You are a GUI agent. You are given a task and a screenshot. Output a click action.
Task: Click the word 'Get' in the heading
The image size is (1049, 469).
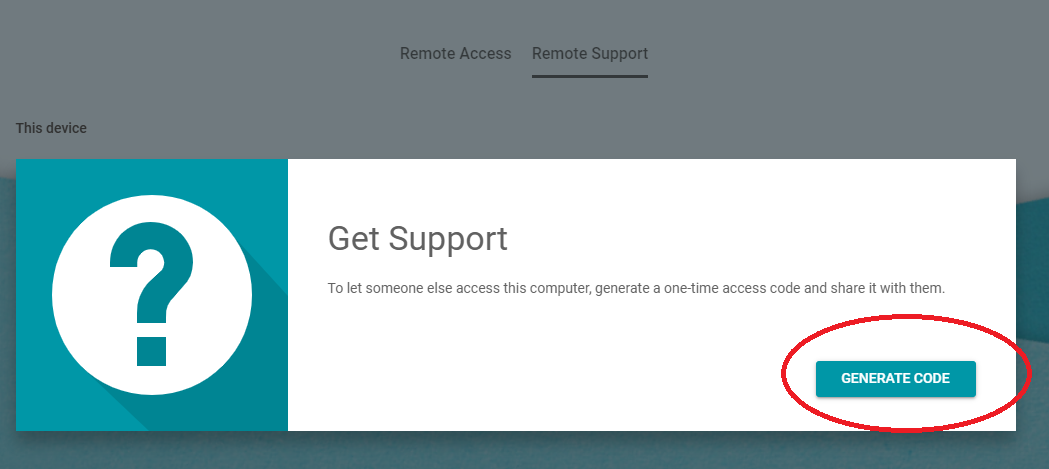353,240
